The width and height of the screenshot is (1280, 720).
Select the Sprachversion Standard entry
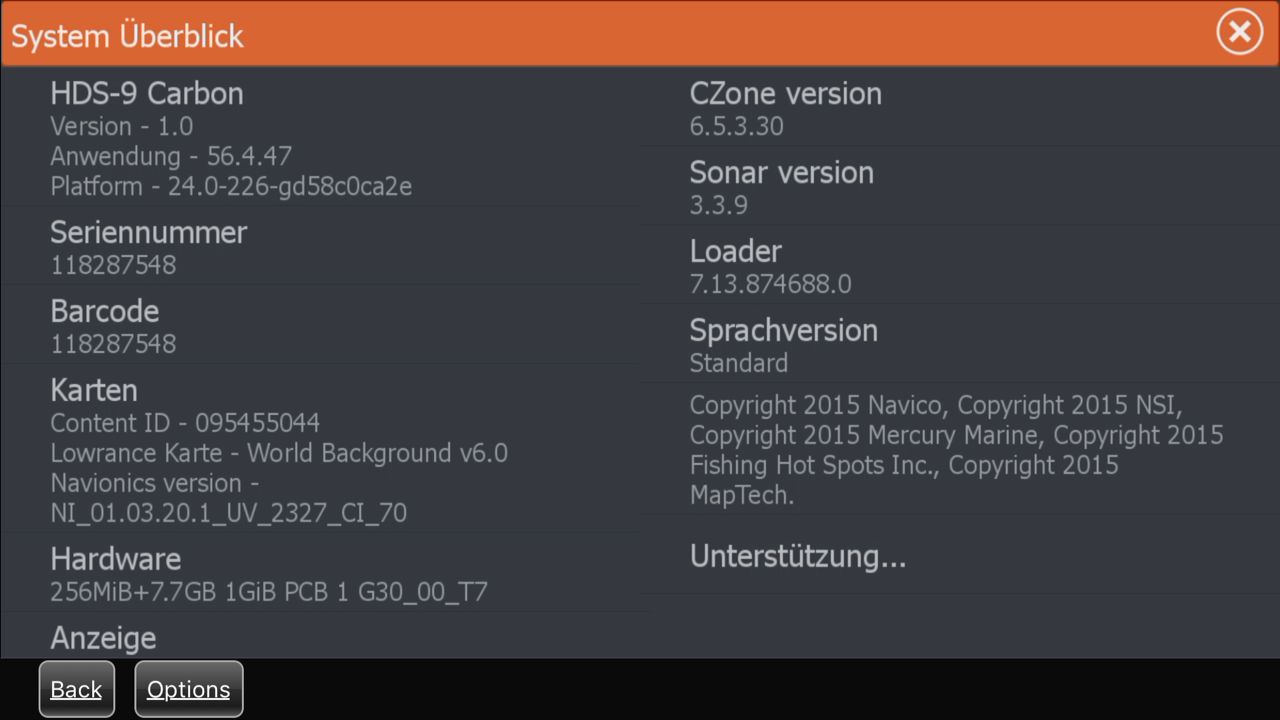(783, 345)
